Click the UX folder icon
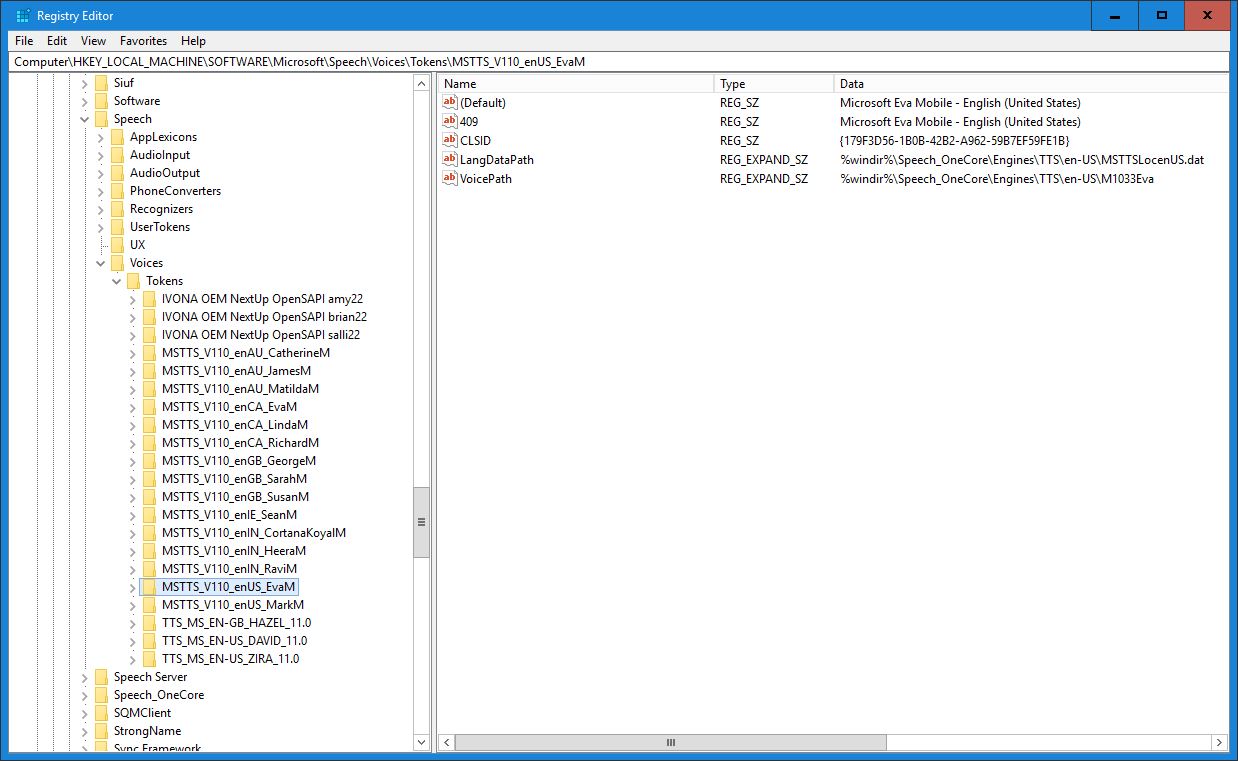 click(x=118, y=245)
